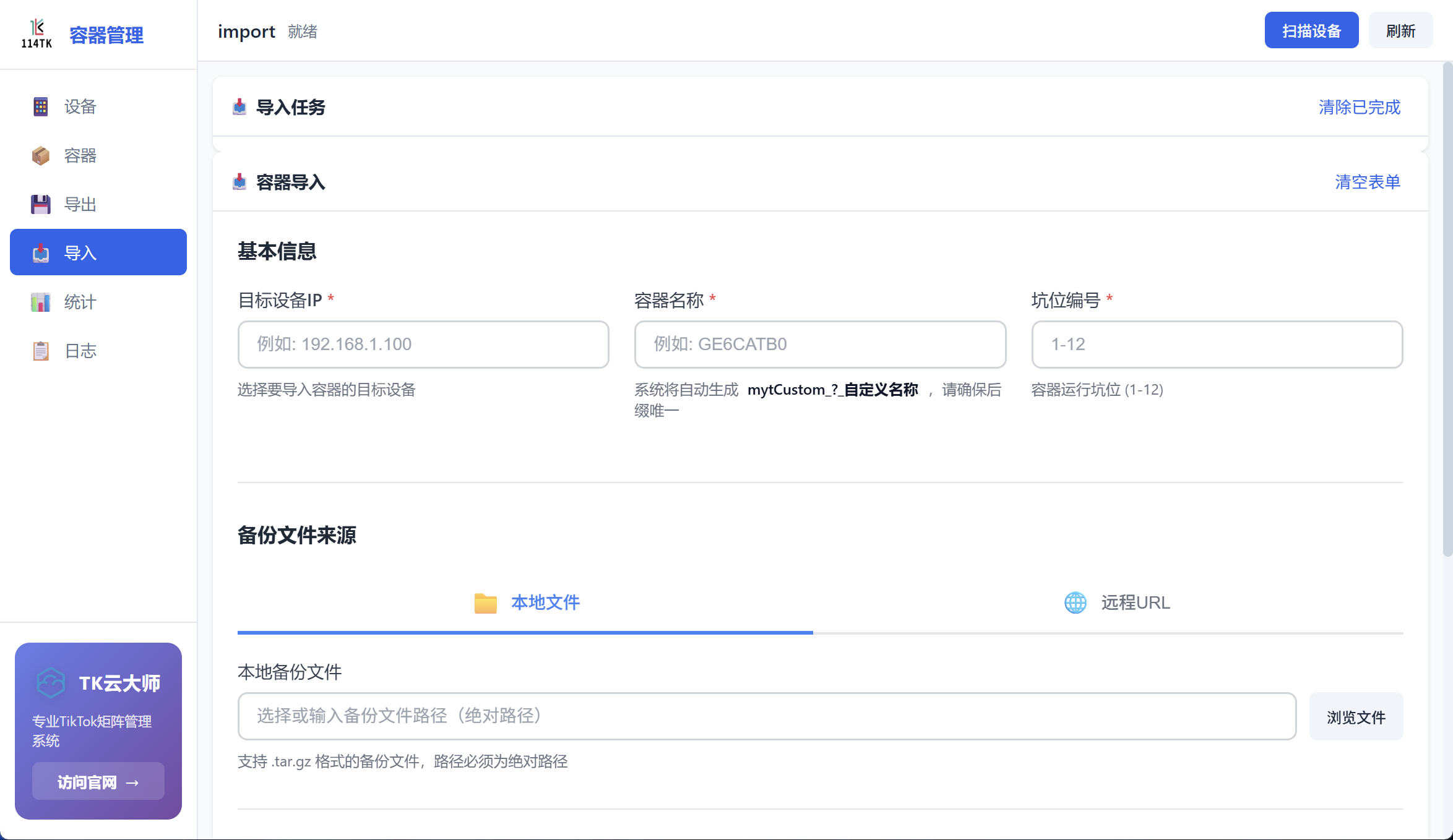Focus the 目标设备IP input field
The height and width of the screenshot is (840, 1453).
[423, 344]
